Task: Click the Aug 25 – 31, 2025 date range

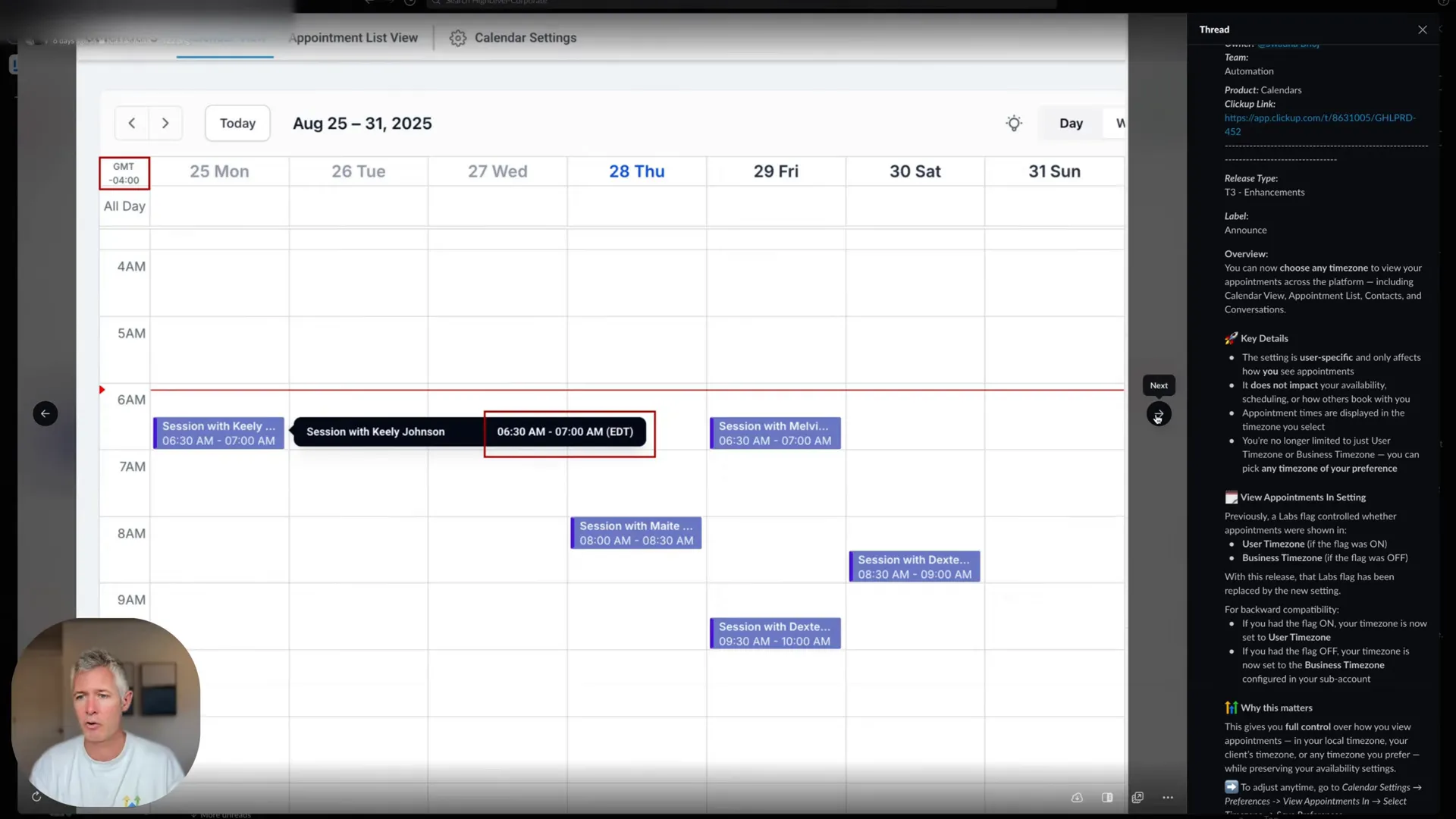Action: click(x=362, y=124)
